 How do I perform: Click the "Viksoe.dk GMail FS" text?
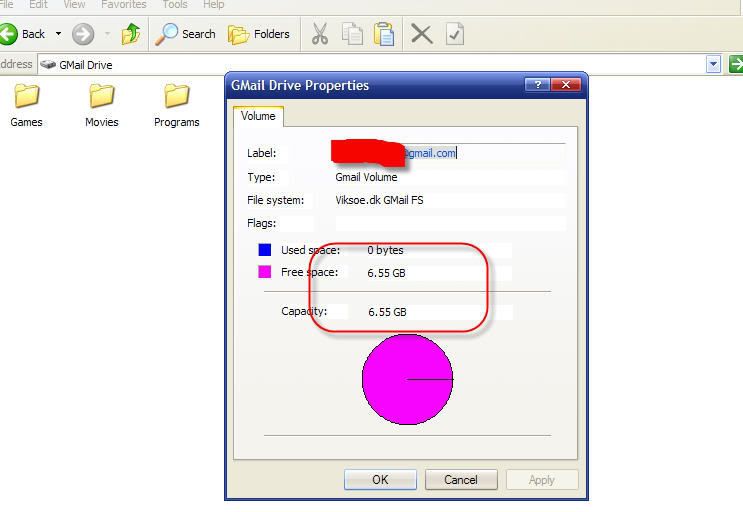click(x=380, y=200)
